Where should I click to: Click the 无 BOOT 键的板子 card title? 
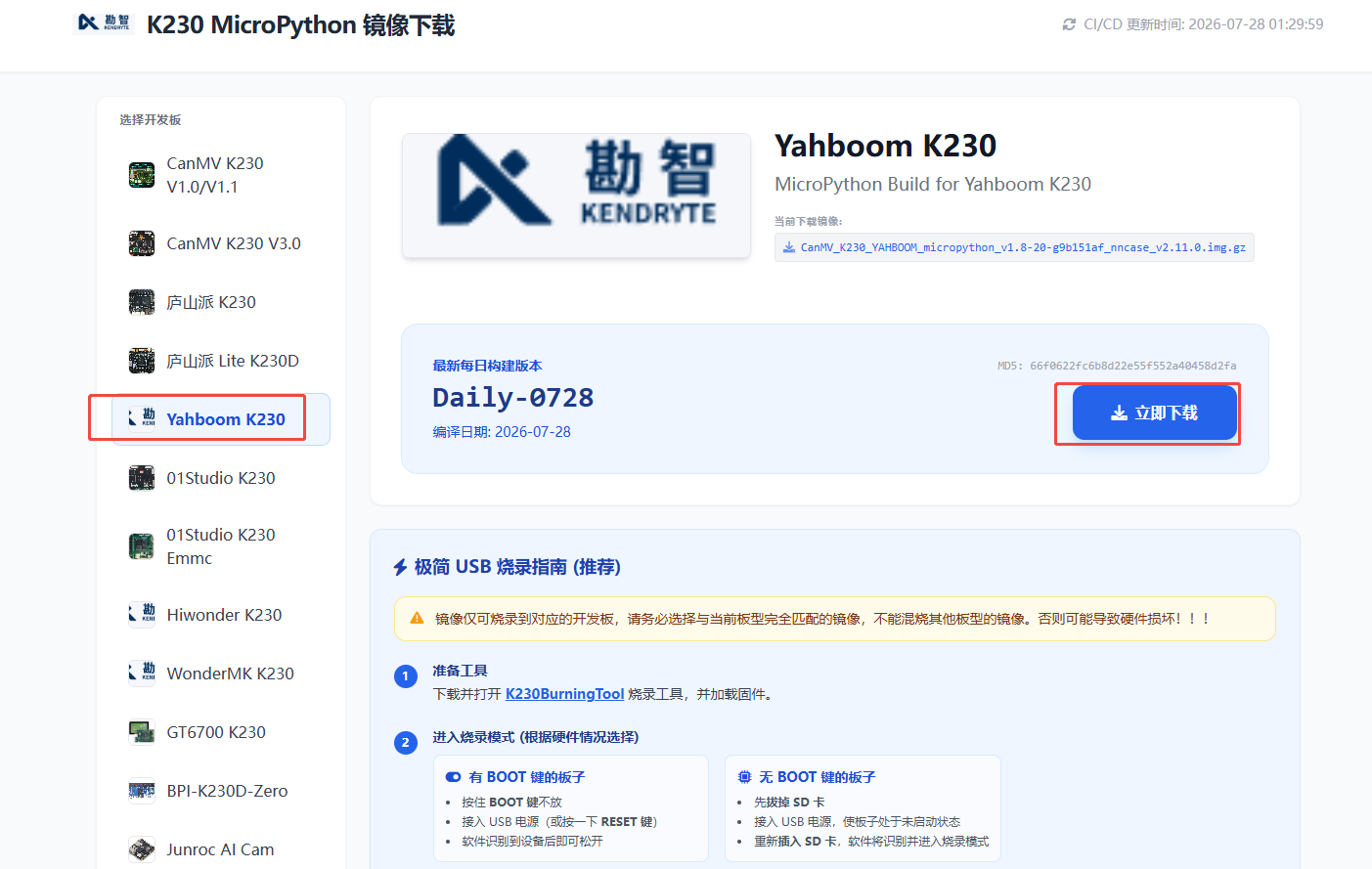(x=818, y=777)
